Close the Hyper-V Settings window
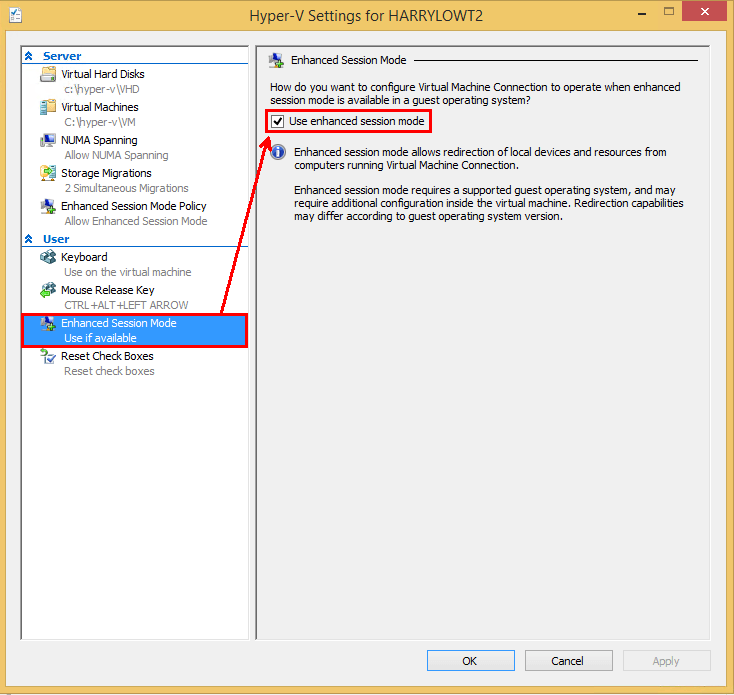The image size is (734, 695). pos(704,11)
